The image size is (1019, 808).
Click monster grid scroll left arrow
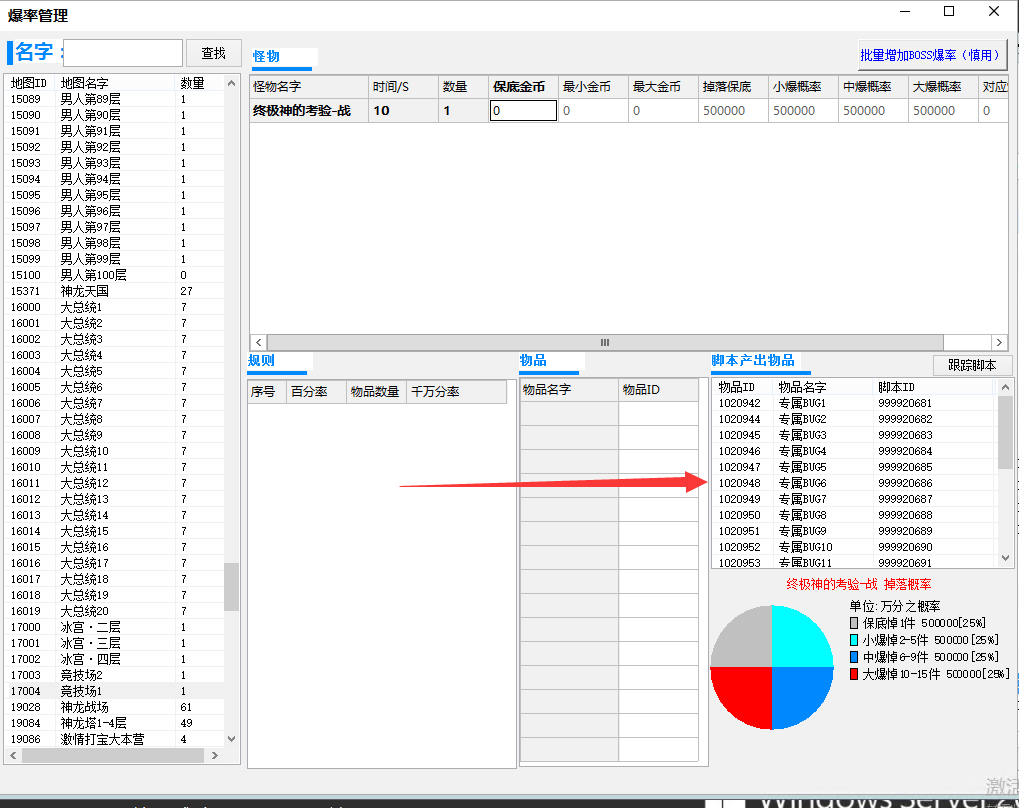click(x=259, y=343)
